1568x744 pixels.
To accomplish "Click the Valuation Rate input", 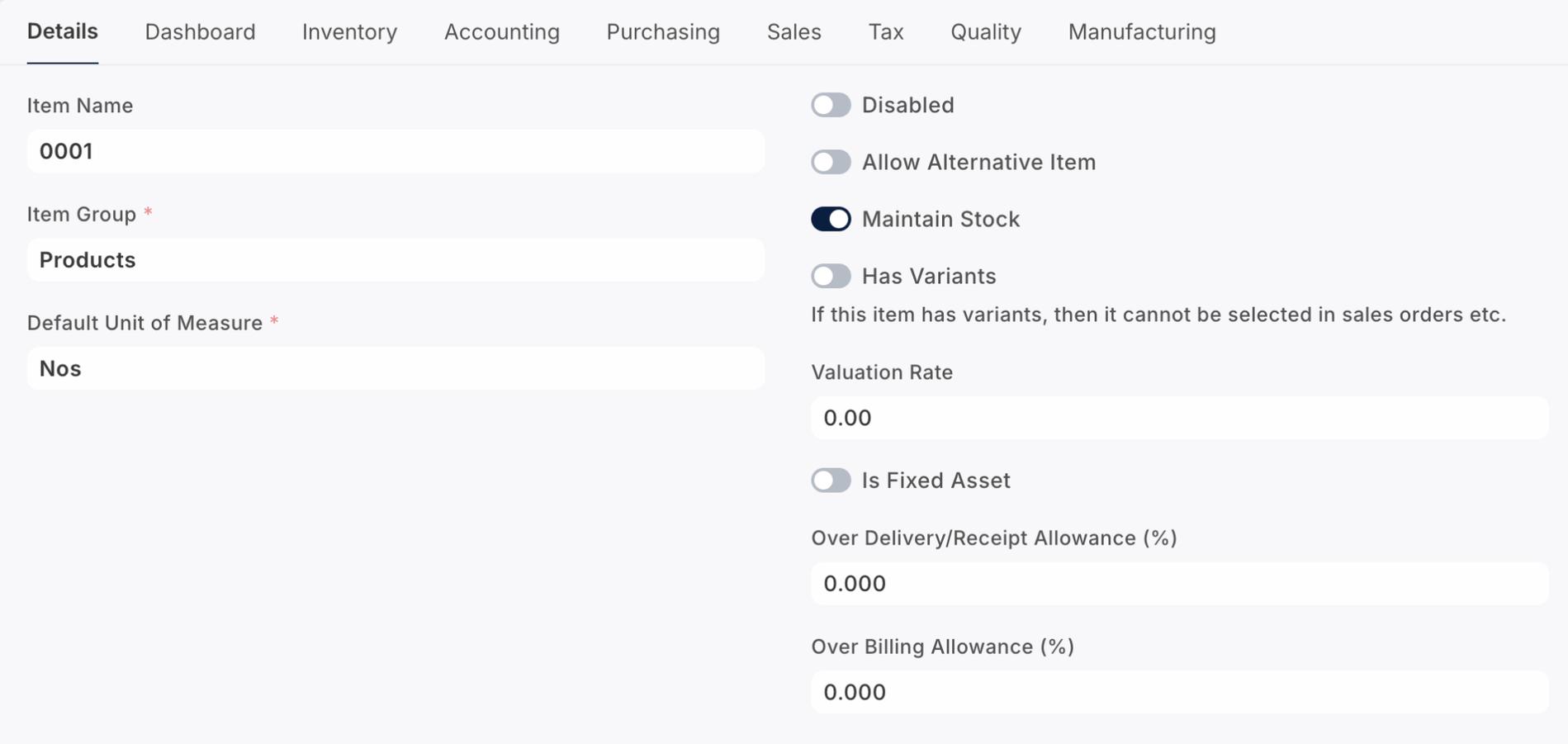I will [1179, 418].
